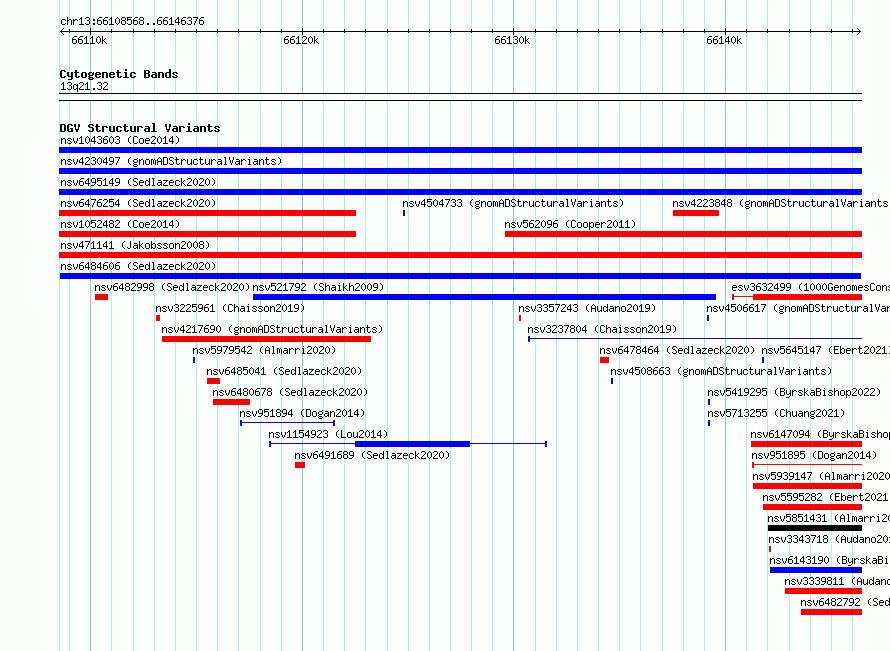
Task: Click the 66120k ruler tick label
Action: pyautogui.click(x=301, y=40)
